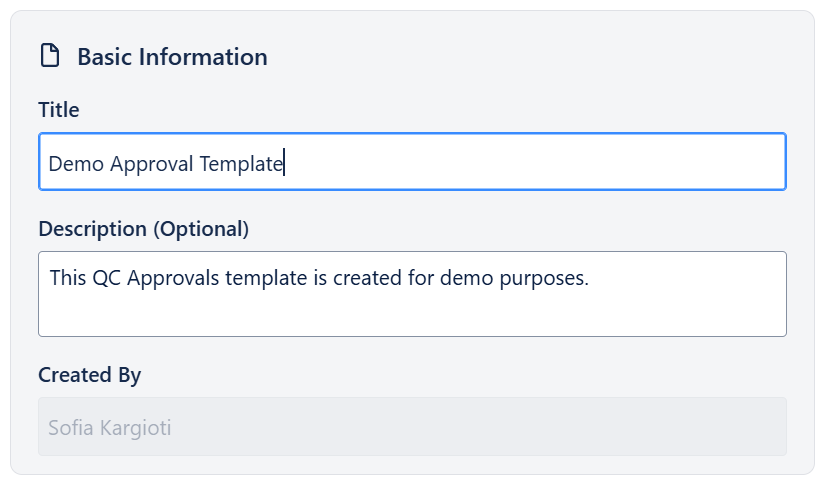Click the word "QC" in the description

tap(106, 278)
